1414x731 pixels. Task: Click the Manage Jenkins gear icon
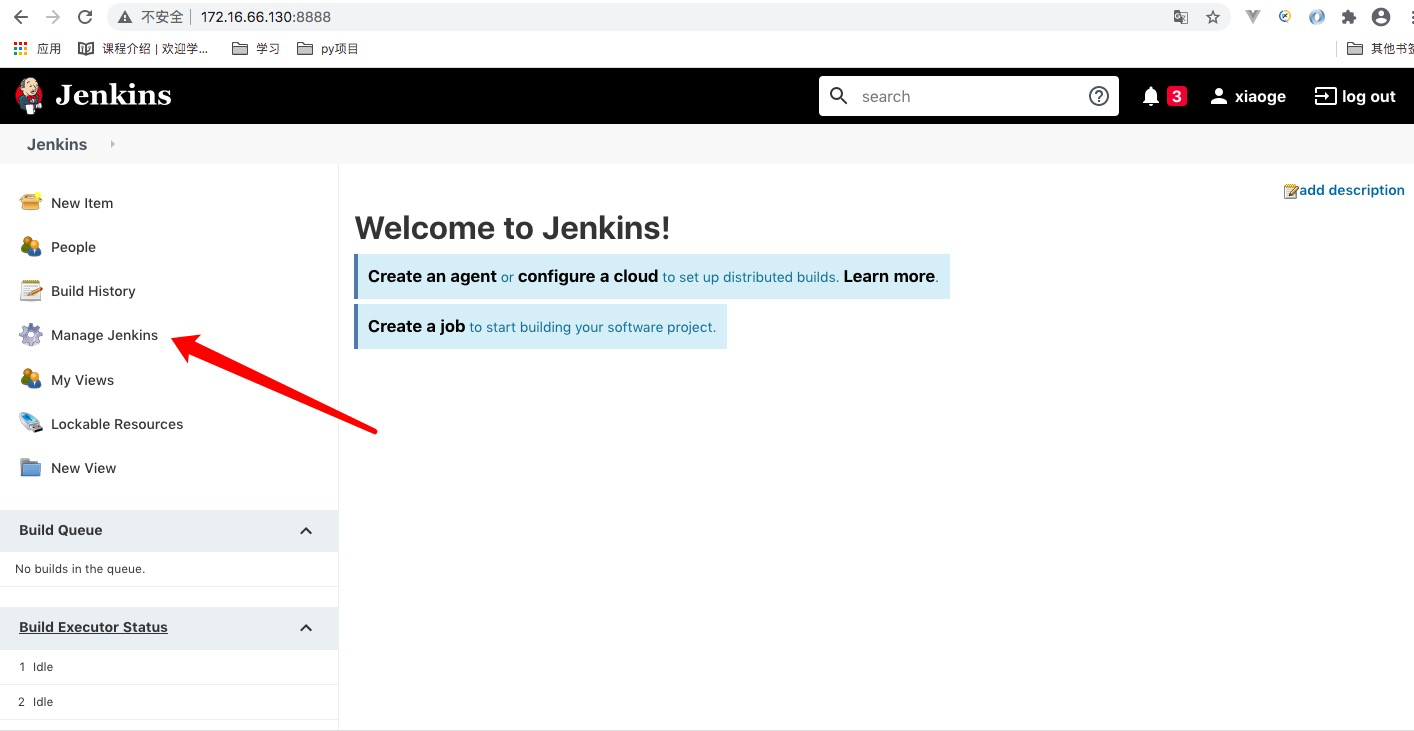pos(31,335)
